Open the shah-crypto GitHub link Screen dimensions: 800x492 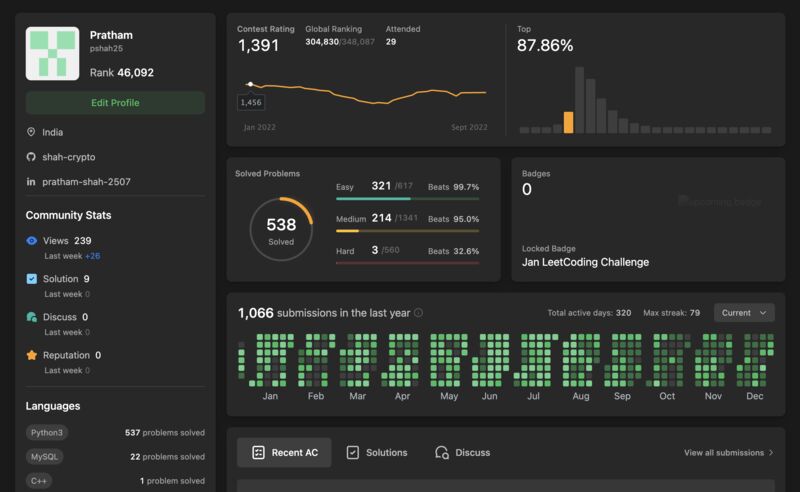click(69, 157)
